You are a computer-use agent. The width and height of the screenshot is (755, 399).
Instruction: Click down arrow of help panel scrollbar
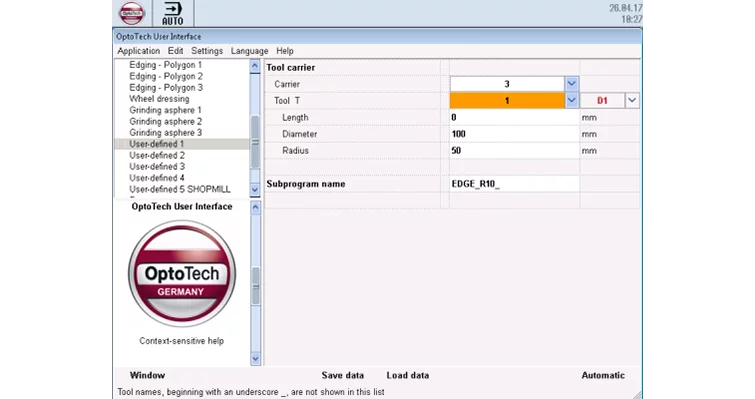[255, 359]
